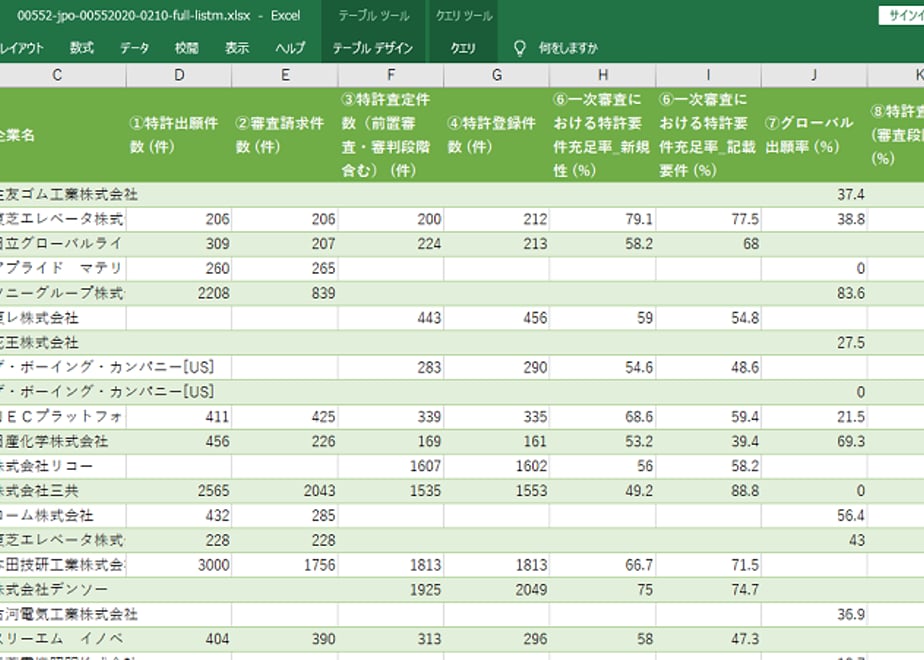Select the cell with value 77.5
924x660 pixels.
point(708,219)
